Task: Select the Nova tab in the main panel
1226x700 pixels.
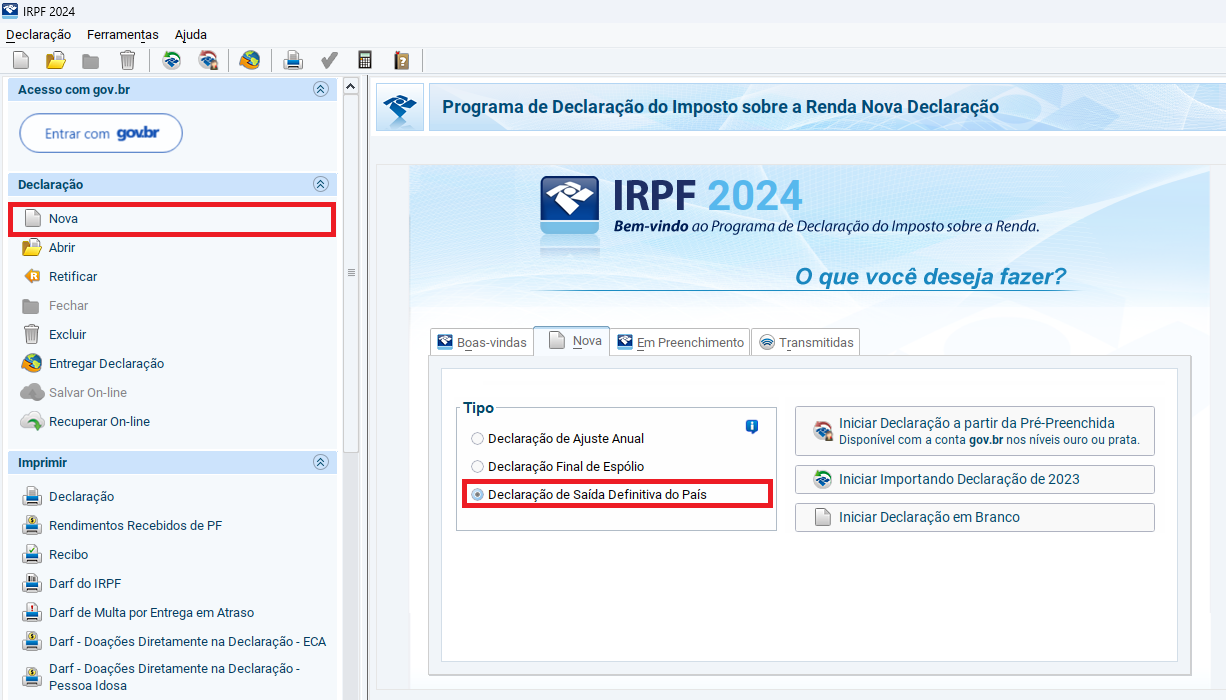Action: tap(572, 340)
